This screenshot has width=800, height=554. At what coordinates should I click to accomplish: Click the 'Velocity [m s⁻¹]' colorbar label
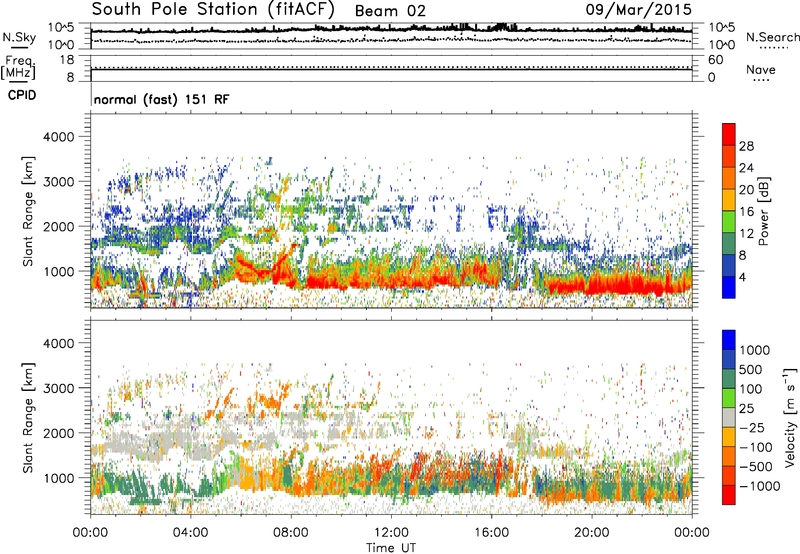[x=790, y=417]
